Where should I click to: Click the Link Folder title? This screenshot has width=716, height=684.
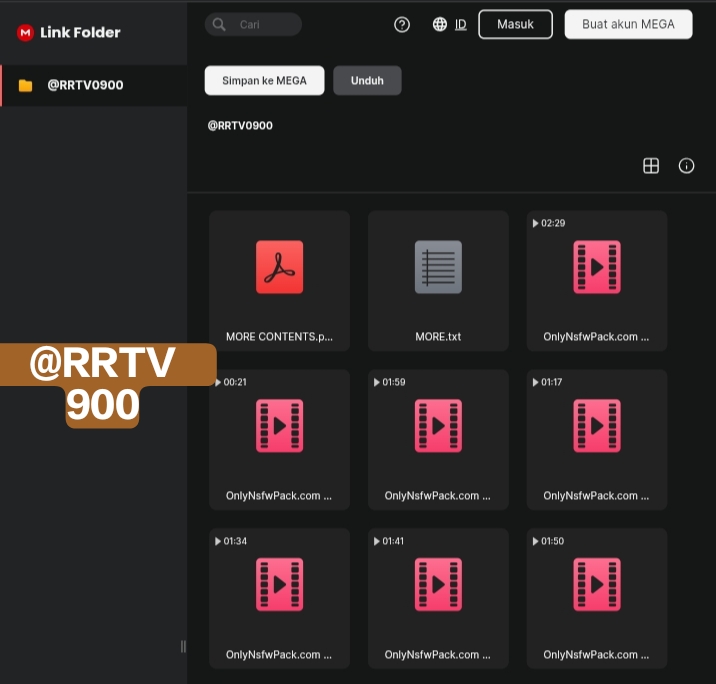click(x=80, y=32)
